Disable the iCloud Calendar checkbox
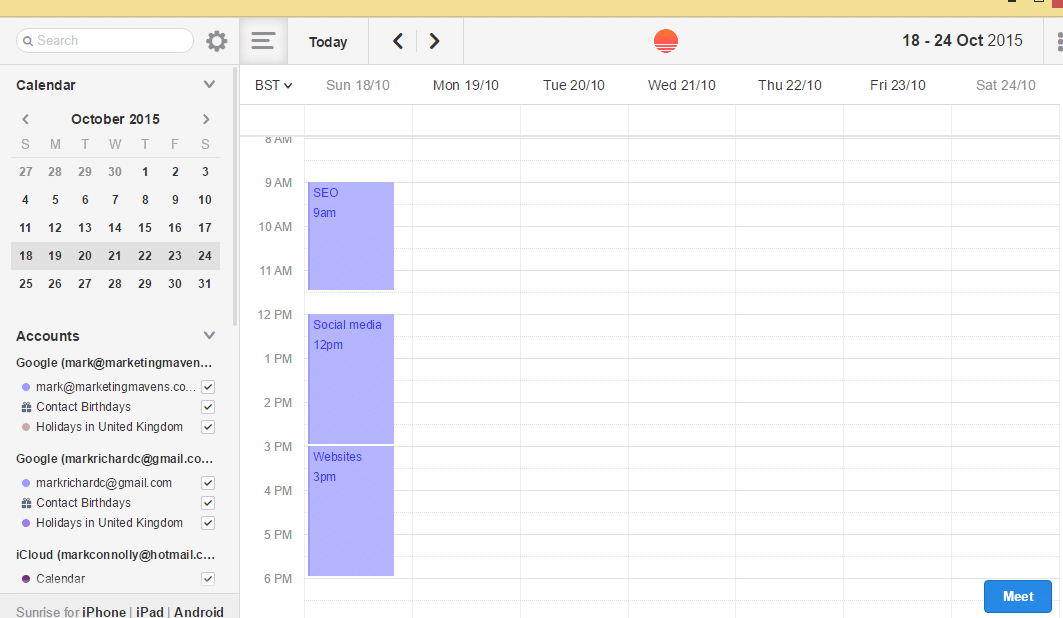 [208, 579]
